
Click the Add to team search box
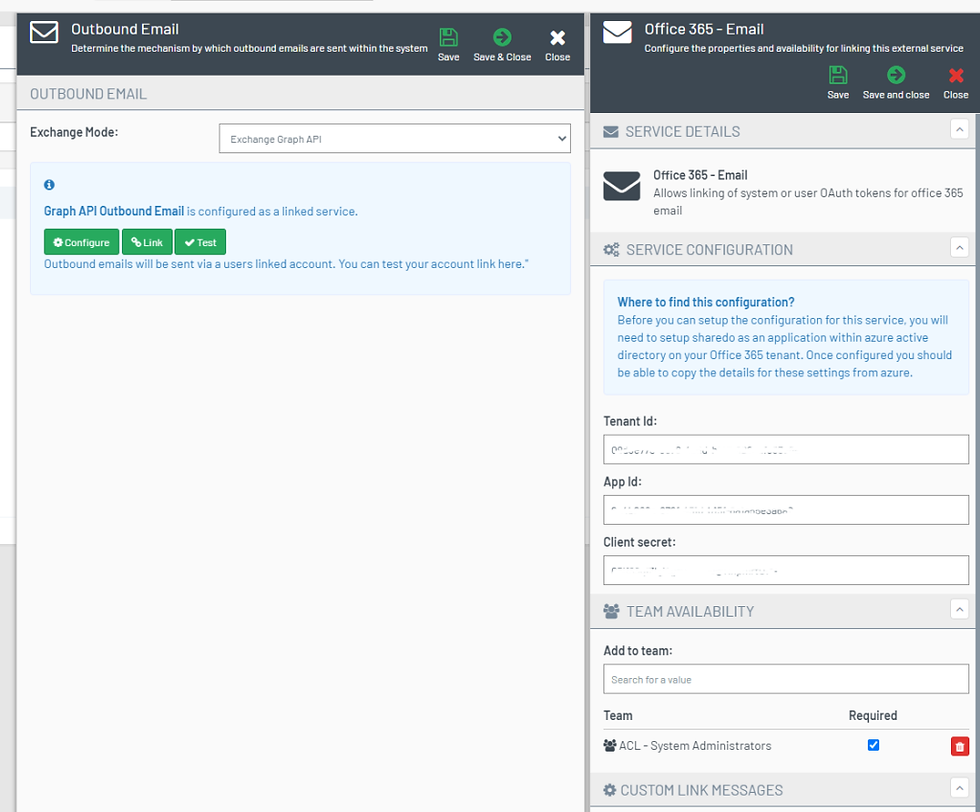tap(785, 679)
